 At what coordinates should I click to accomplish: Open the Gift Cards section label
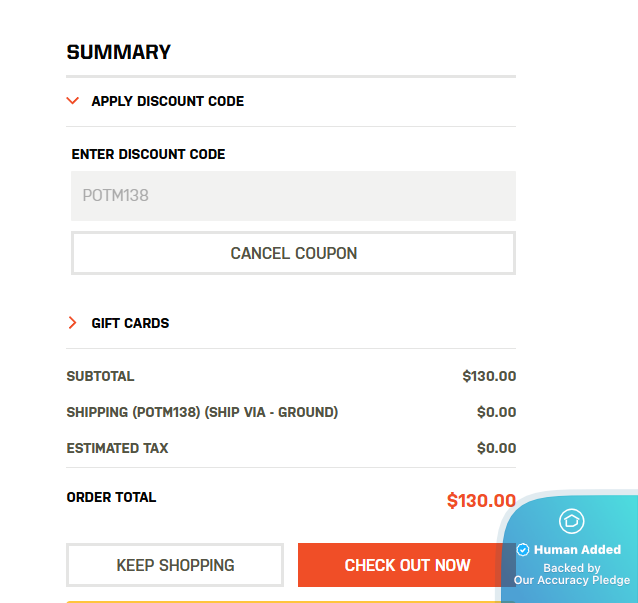coord(130,323)
